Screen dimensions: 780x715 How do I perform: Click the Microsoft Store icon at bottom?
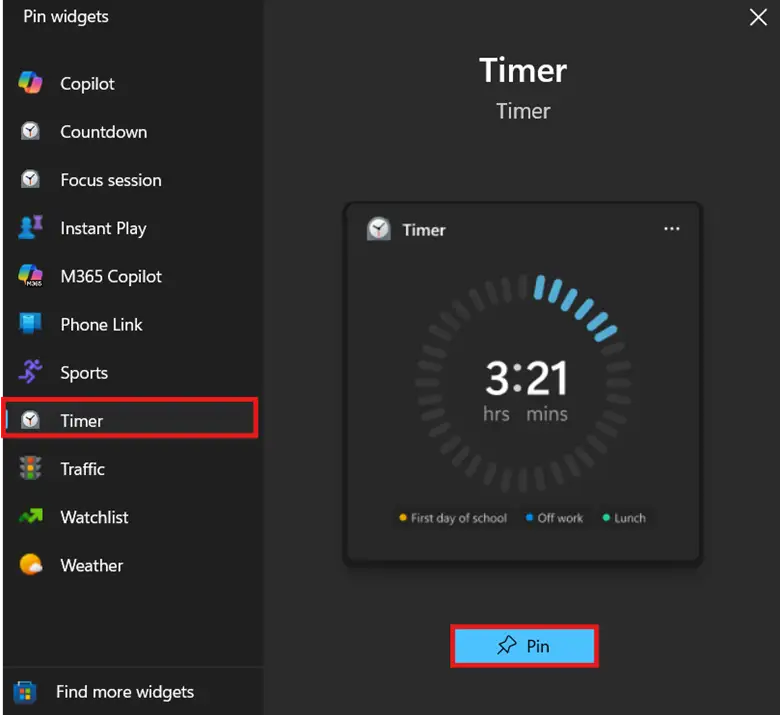25,692
